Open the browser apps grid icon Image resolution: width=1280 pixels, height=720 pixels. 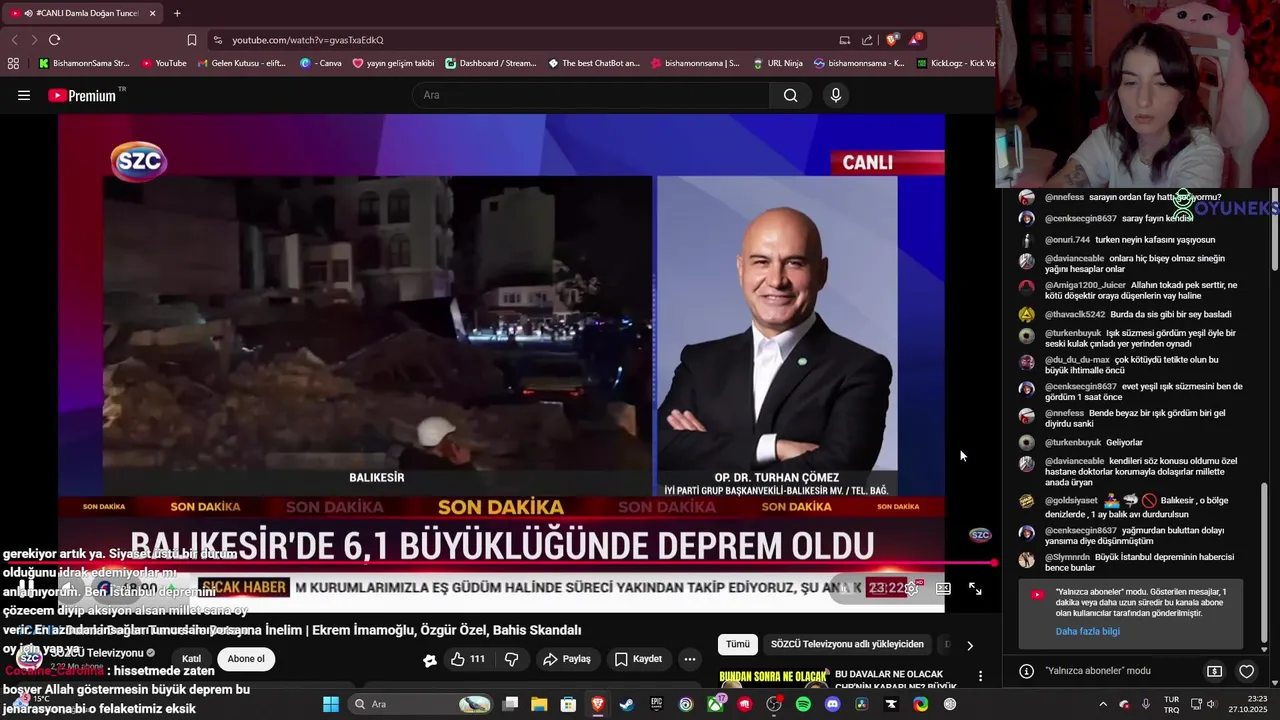coord(13,63)
